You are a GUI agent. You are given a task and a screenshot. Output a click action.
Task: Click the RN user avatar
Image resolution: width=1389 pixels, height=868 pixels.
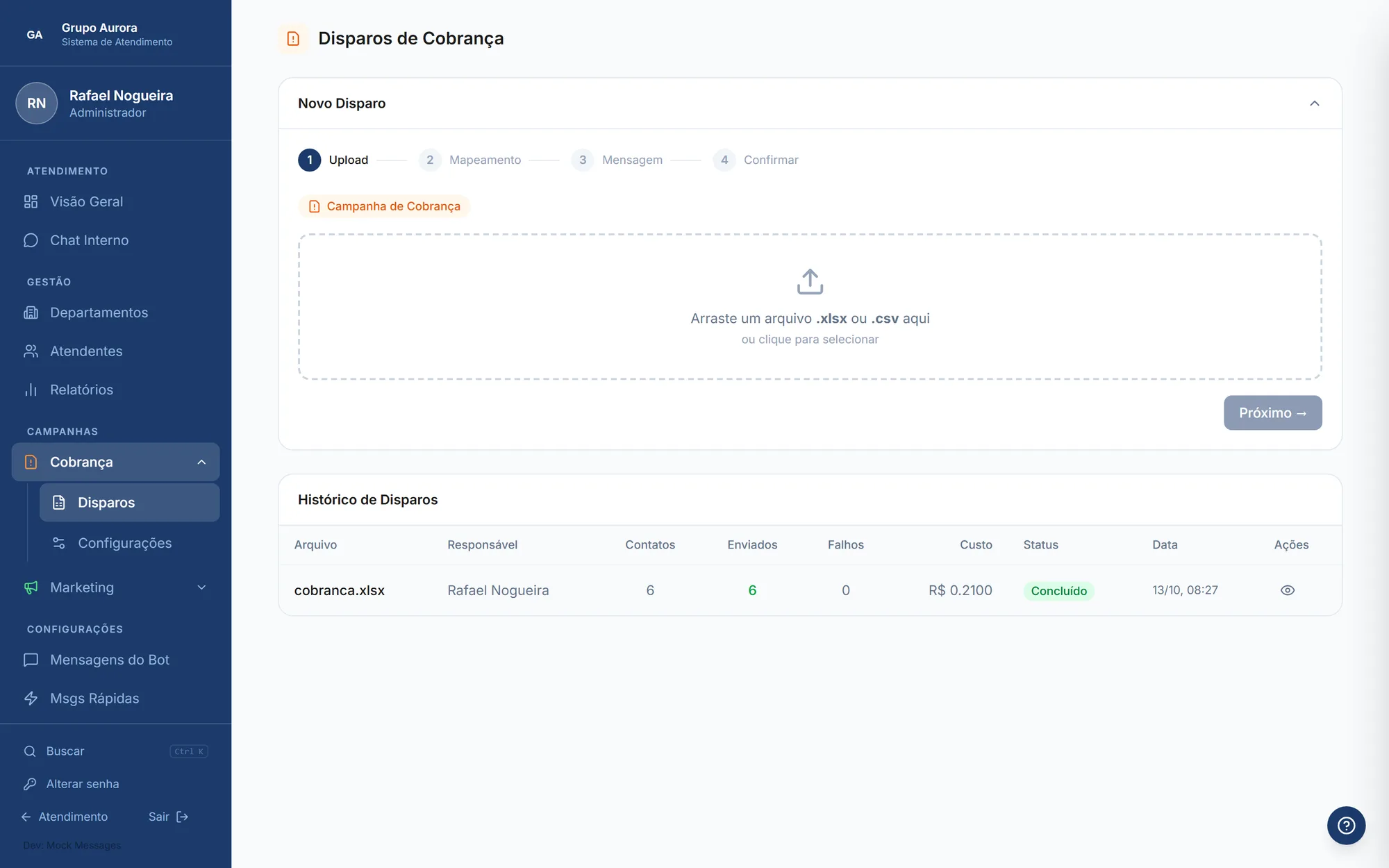[x=37, y=103]
